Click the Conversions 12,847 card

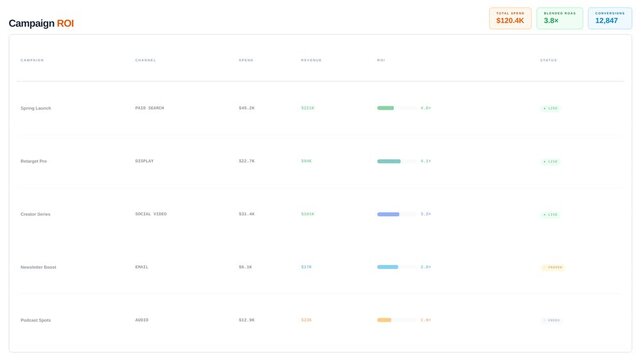[610, 18]
